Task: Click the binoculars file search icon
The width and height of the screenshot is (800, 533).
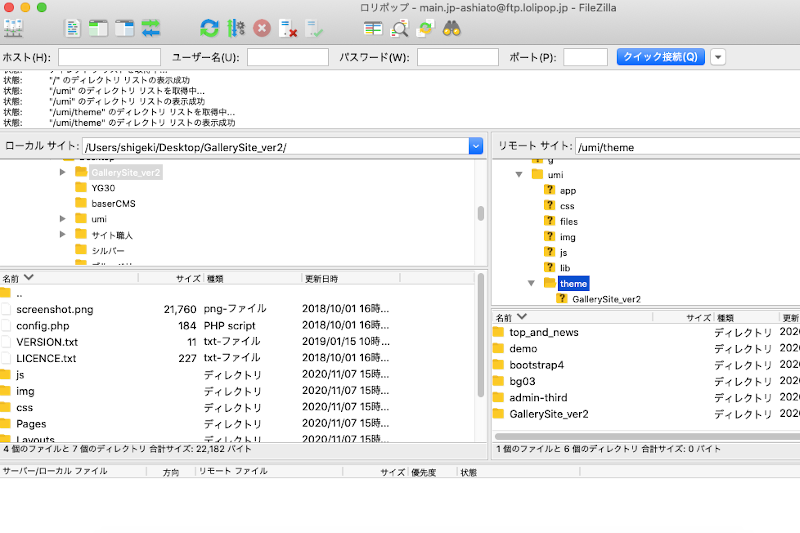Action: [x=451, y=28]
